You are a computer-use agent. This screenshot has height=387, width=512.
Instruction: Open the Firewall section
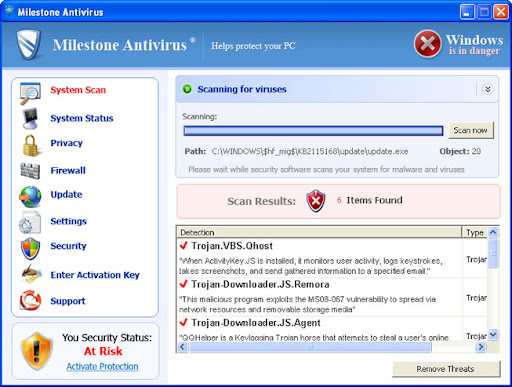coord(68,170)
